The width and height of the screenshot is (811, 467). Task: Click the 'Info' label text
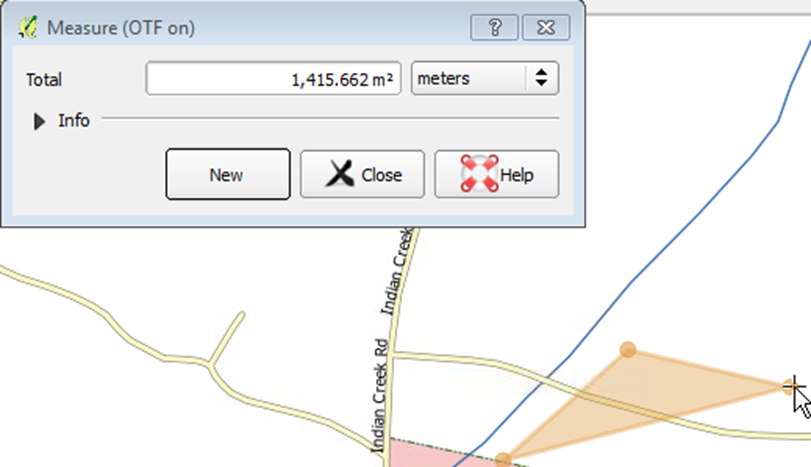(73, 120)
